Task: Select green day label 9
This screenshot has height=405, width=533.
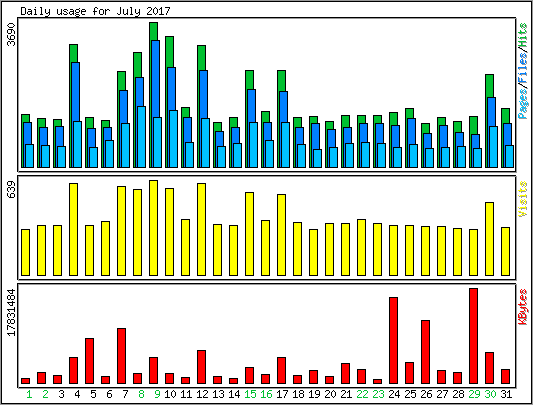Action: [157, 394]
